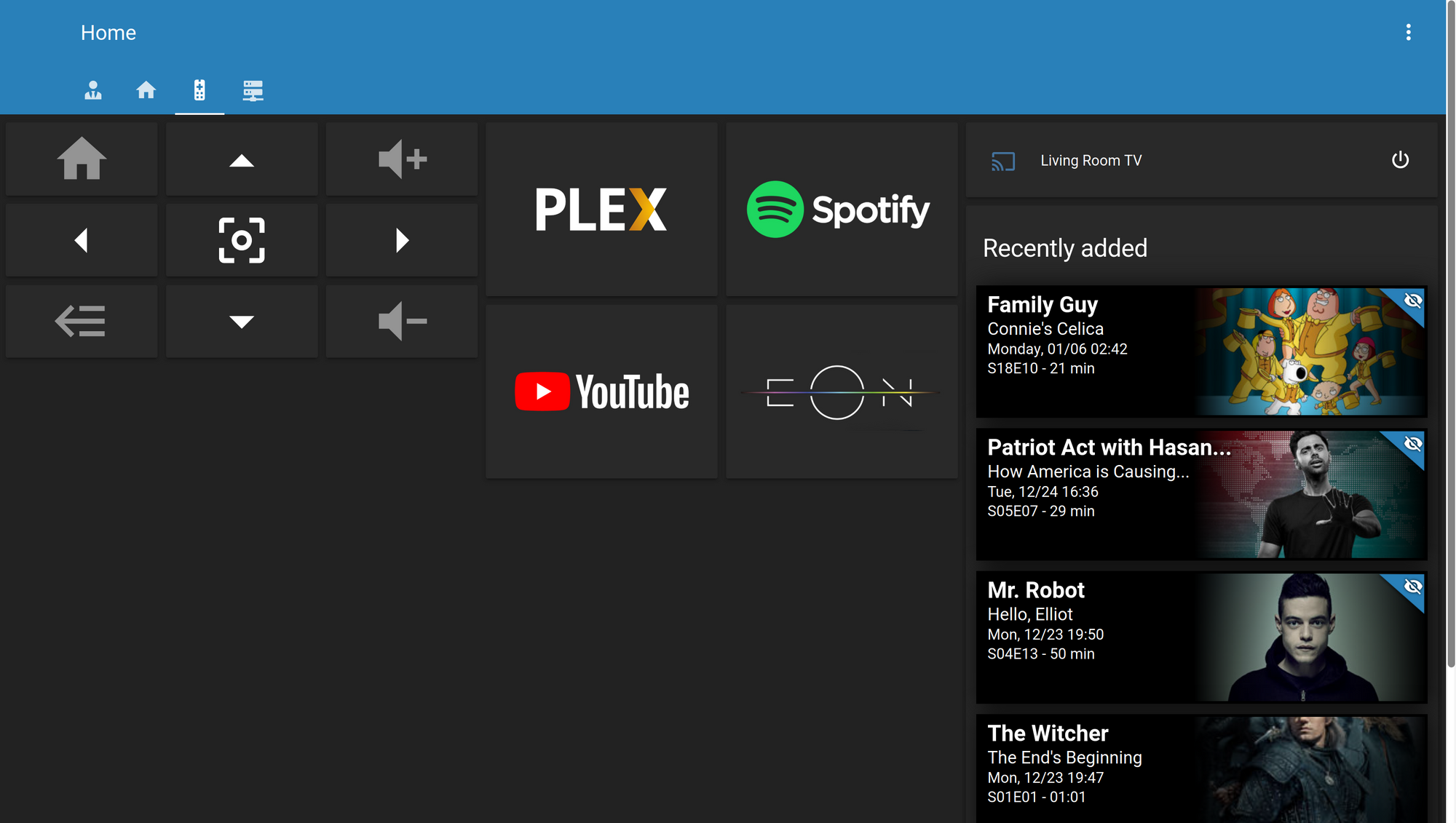Tap the remote Home button
The width and height of the screenshot is (1456, 823).
[82, 159]
